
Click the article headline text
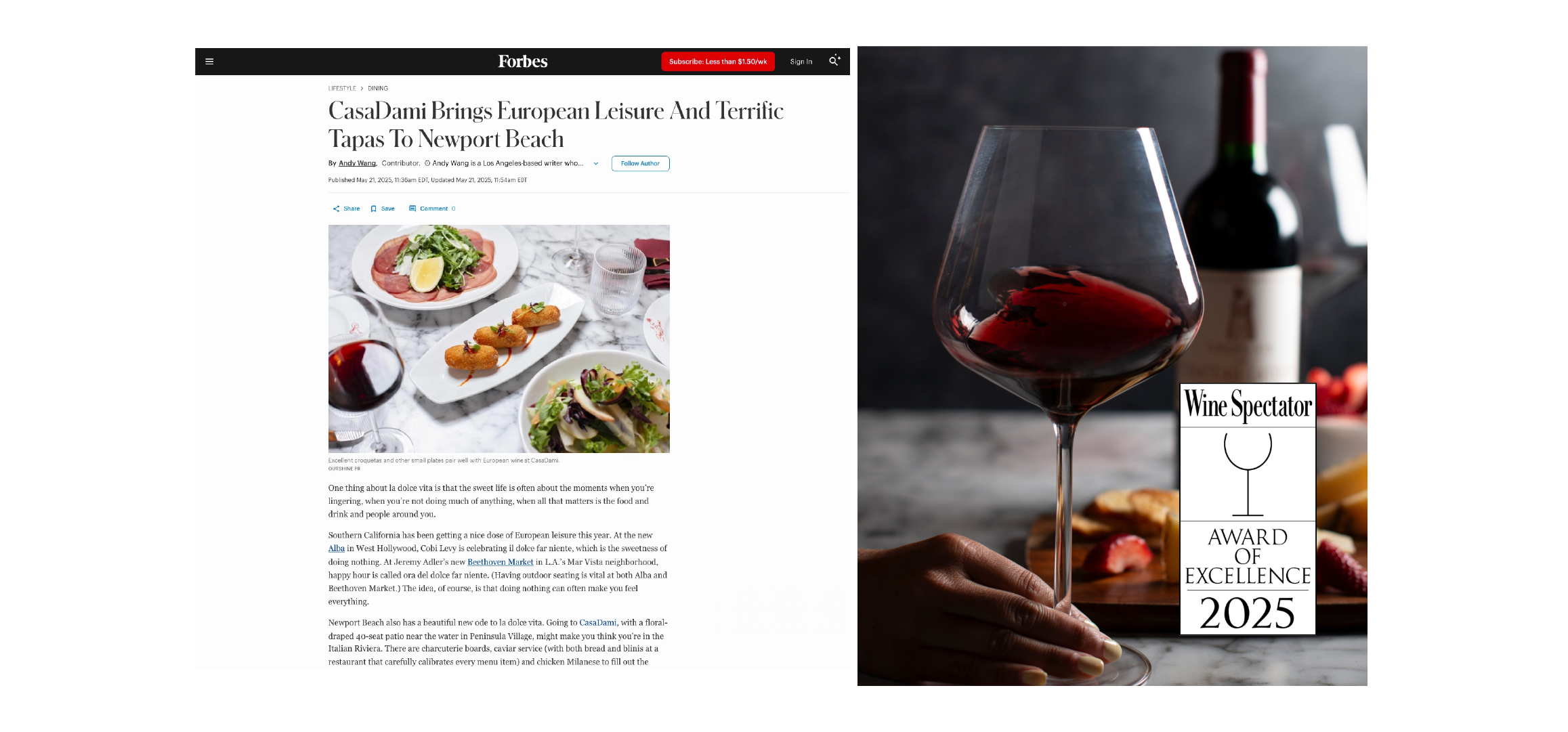[556, 125]
